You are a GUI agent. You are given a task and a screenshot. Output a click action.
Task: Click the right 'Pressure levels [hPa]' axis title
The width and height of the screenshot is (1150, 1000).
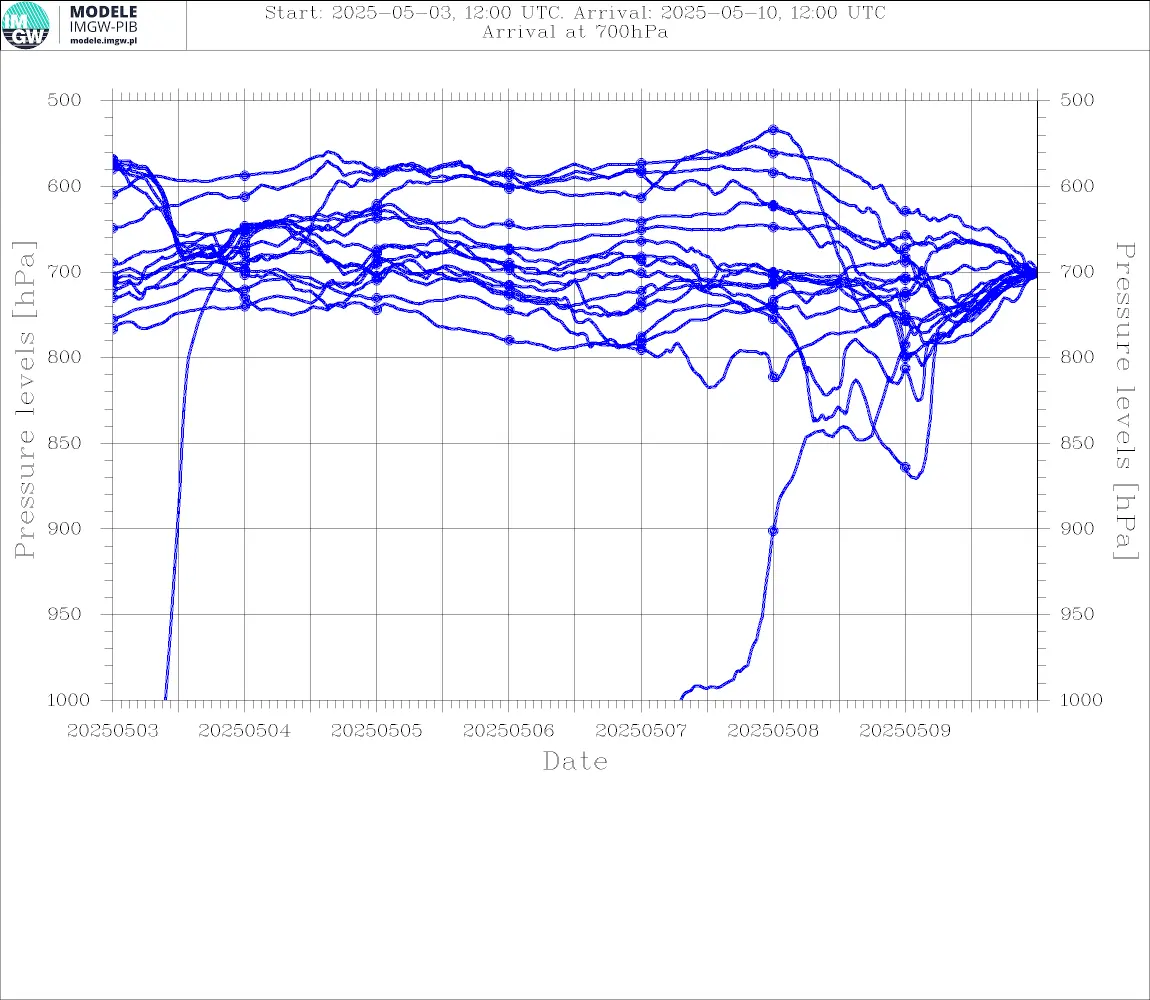click(1125, 401)
